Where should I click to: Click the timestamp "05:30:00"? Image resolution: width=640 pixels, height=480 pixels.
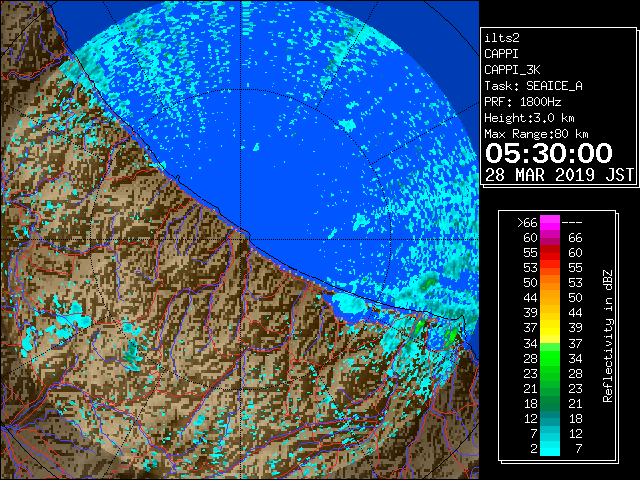tap(549, 153)
